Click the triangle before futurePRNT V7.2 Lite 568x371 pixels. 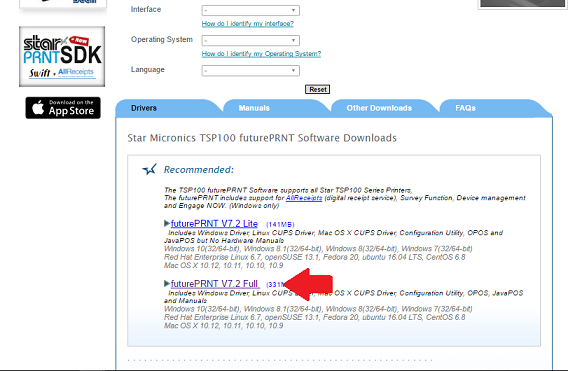(167, 223)
